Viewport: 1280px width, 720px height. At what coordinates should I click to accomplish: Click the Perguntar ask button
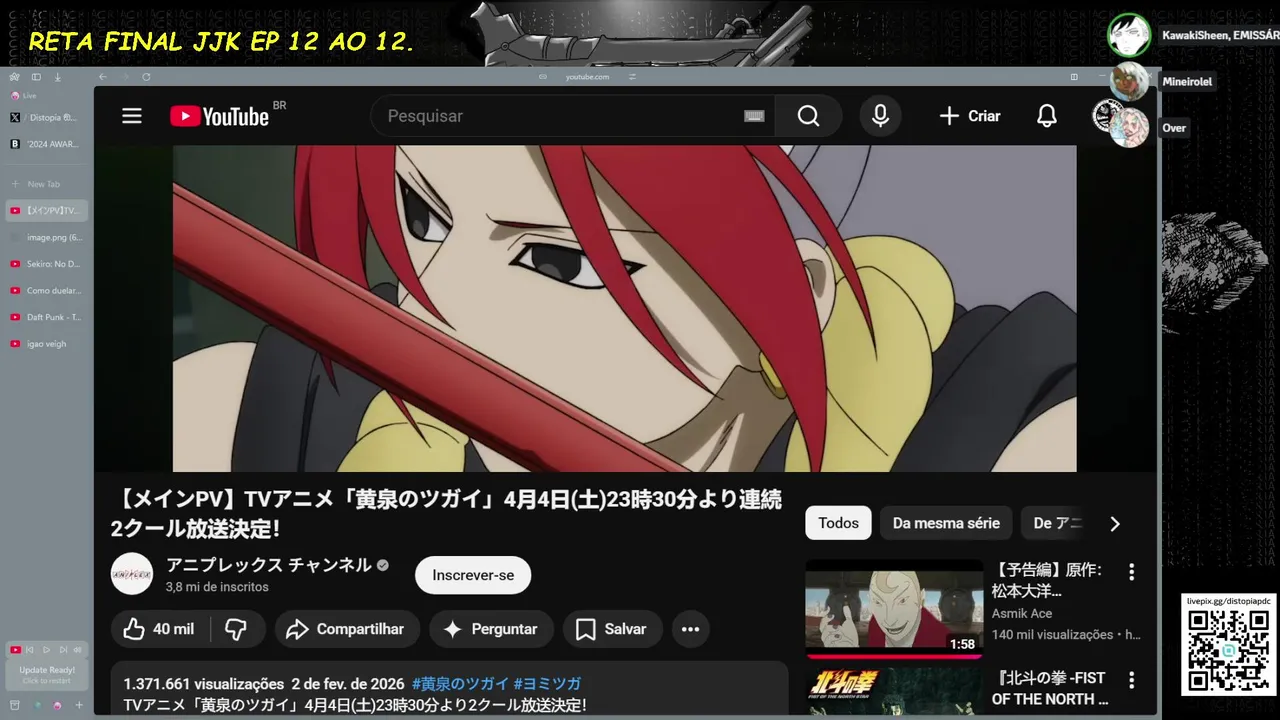pyautogui.click(x=491, y=629)
